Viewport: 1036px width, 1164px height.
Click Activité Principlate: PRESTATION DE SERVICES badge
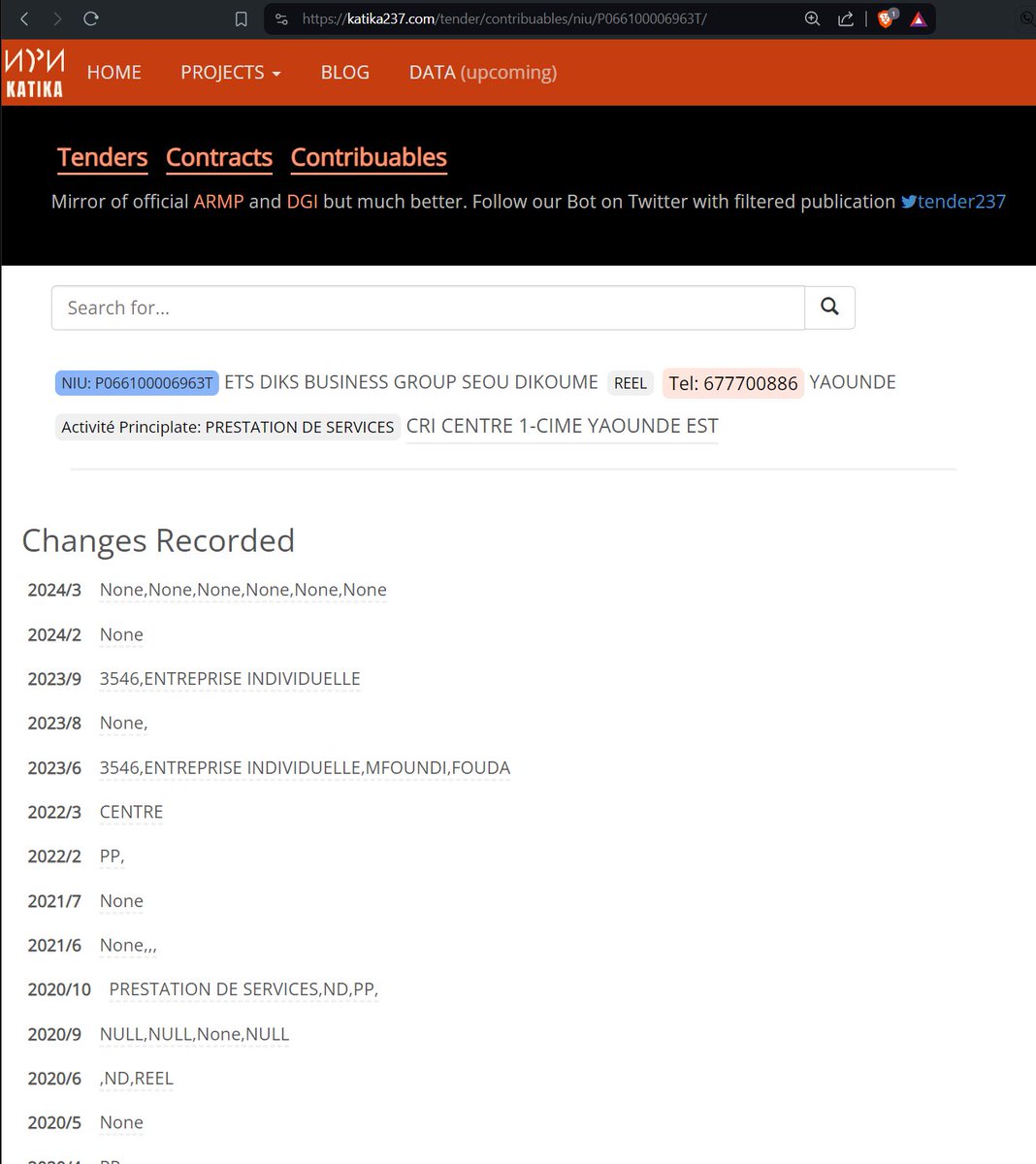(x=228, y=427)
